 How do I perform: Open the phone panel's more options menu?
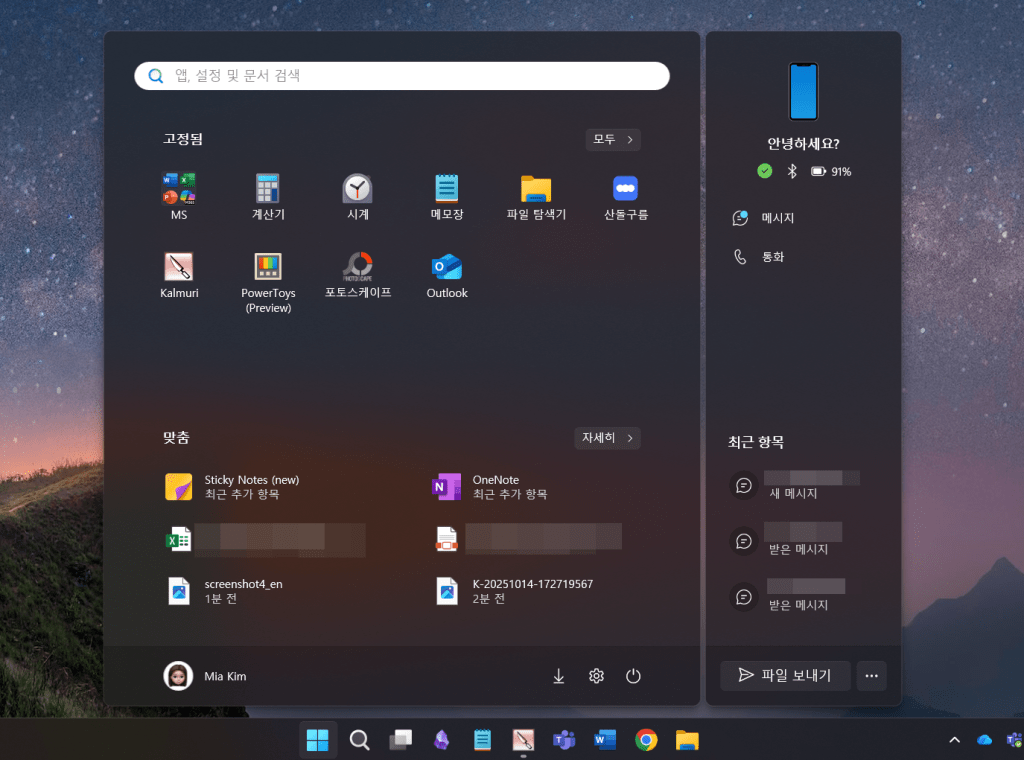(871, 676)
